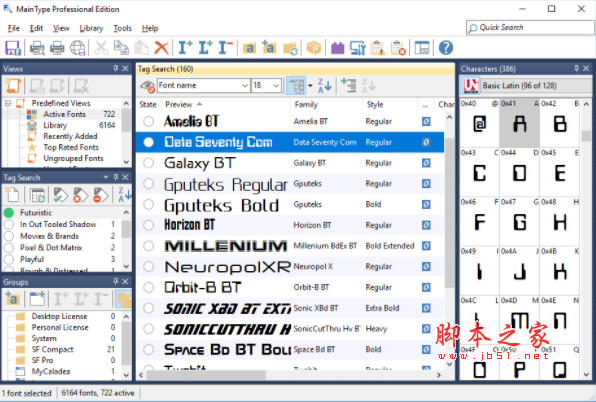Open the View menu

[x=61, y=28]
